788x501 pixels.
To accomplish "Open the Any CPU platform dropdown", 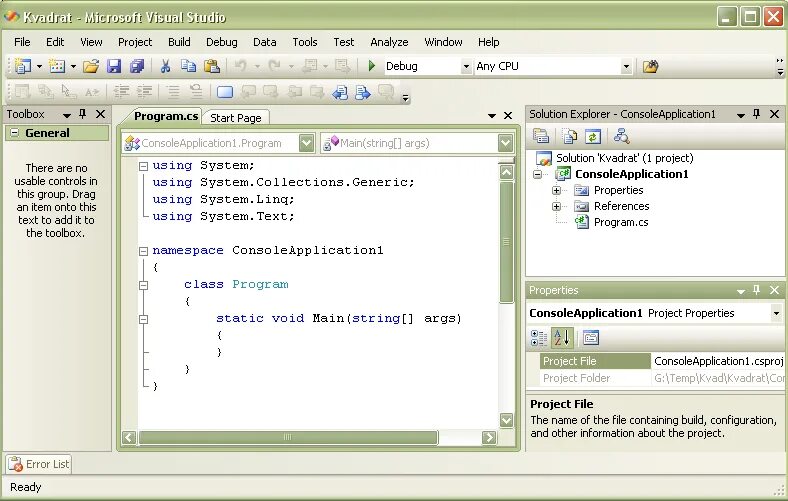I will coord(626,66).
